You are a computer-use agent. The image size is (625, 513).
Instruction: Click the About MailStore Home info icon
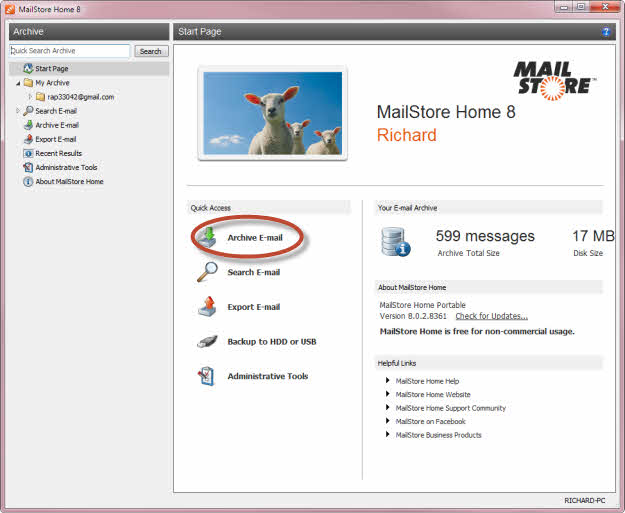click(28, 182)
